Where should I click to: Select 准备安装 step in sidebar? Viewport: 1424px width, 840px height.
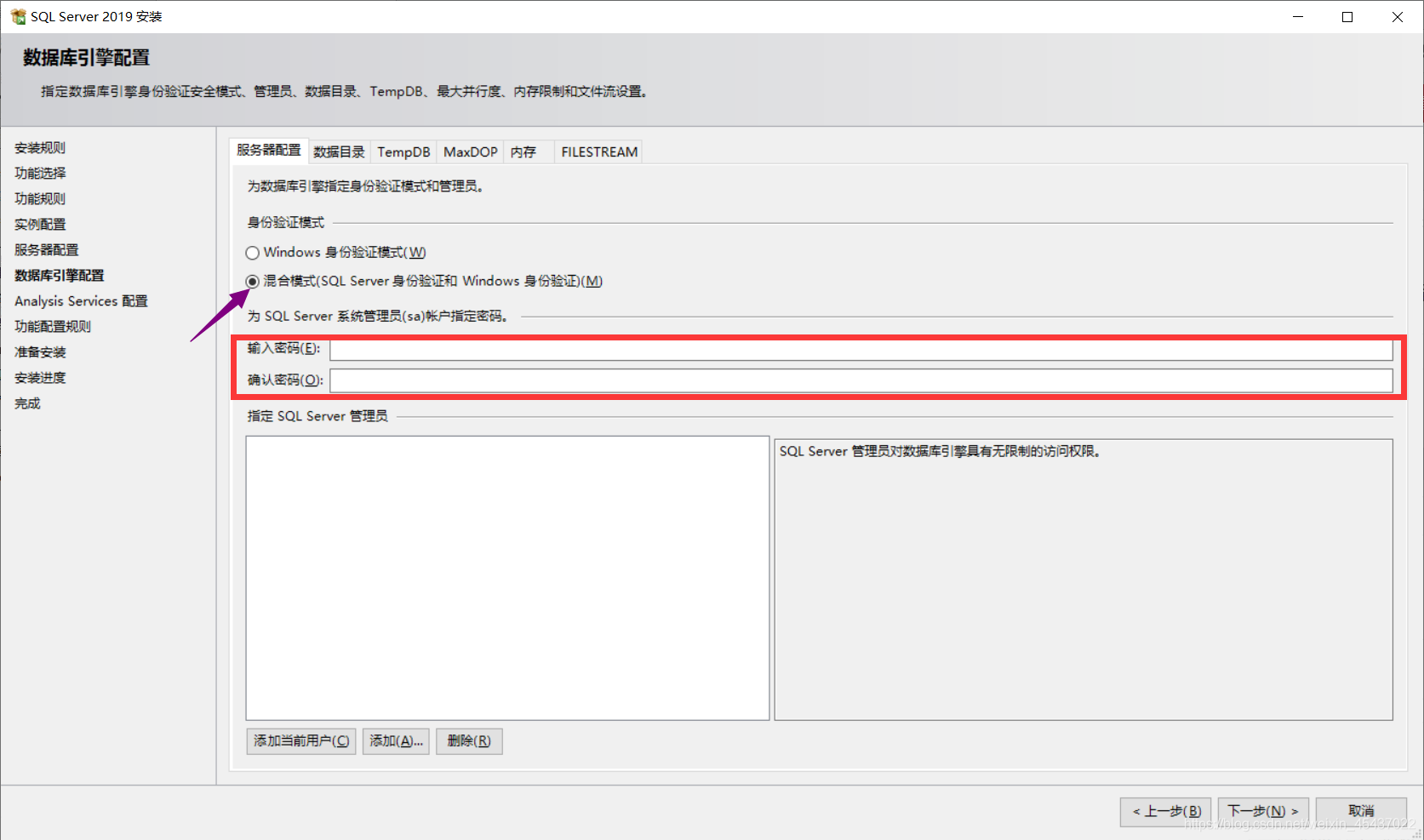pyautogui.click(x=40, y=352)
